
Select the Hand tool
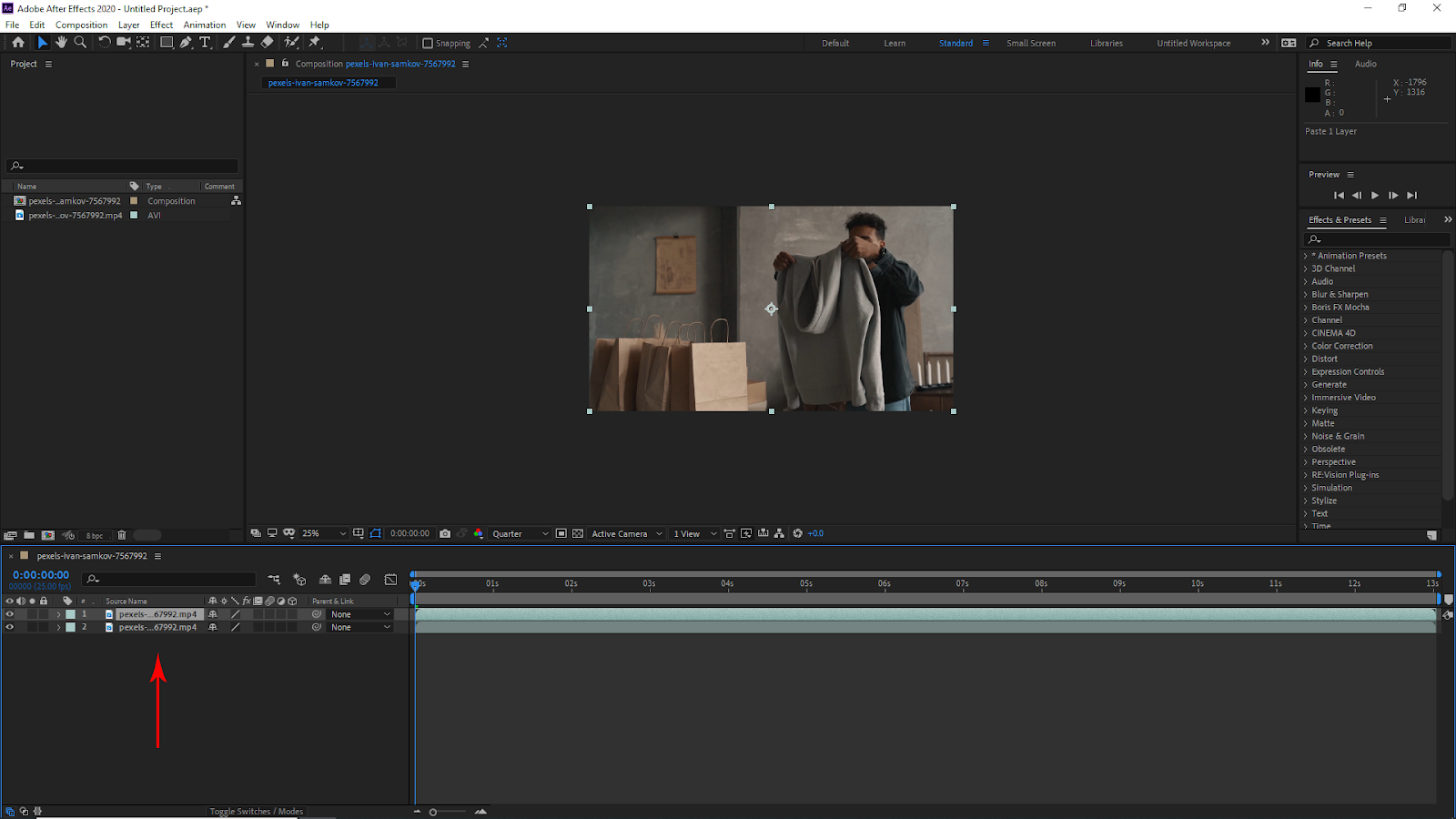point(61,42)
